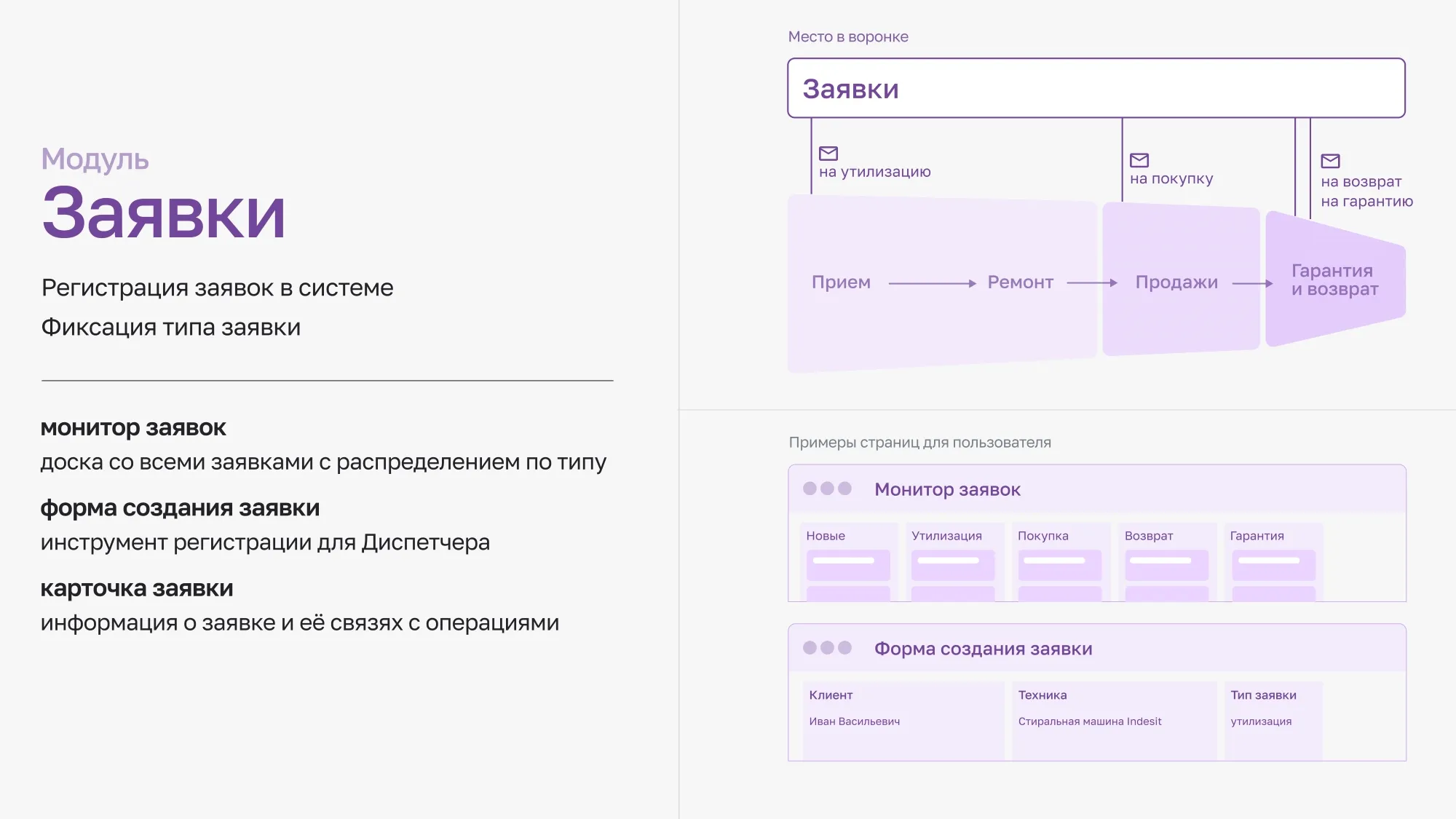Select the "Новые" column on the monitor board
Viewport: 1456px width, 819px height.
coord(824,536)
